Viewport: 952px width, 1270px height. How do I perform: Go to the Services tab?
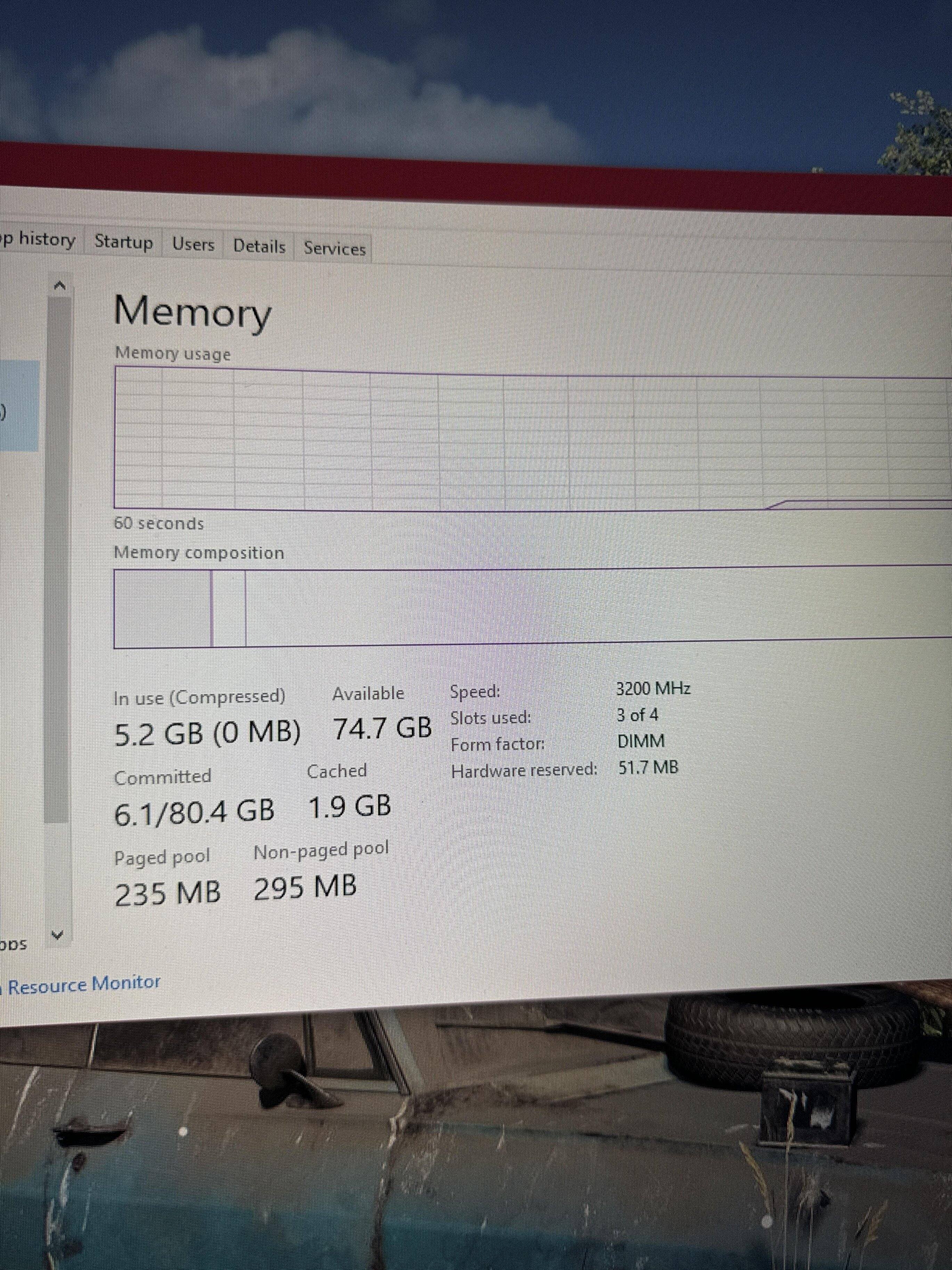(x=335, y=249)
